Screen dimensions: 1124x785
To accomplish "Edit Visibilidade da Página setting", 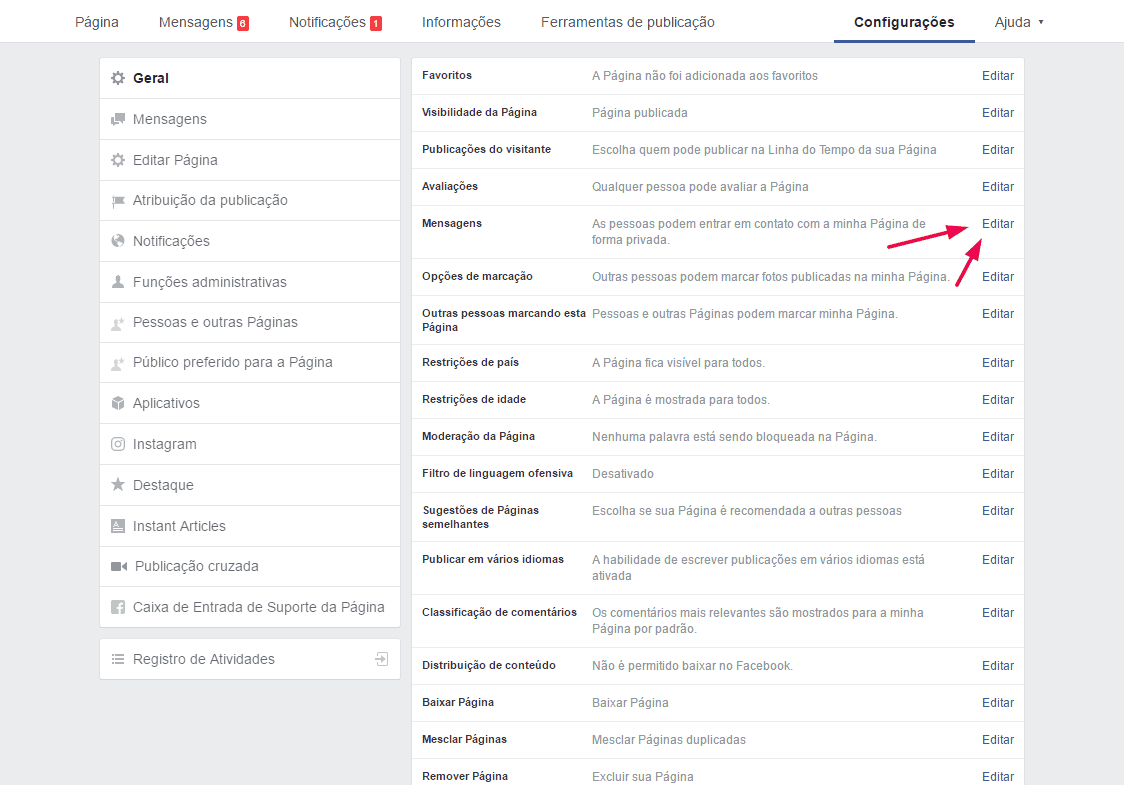I will tap(998, 113).
